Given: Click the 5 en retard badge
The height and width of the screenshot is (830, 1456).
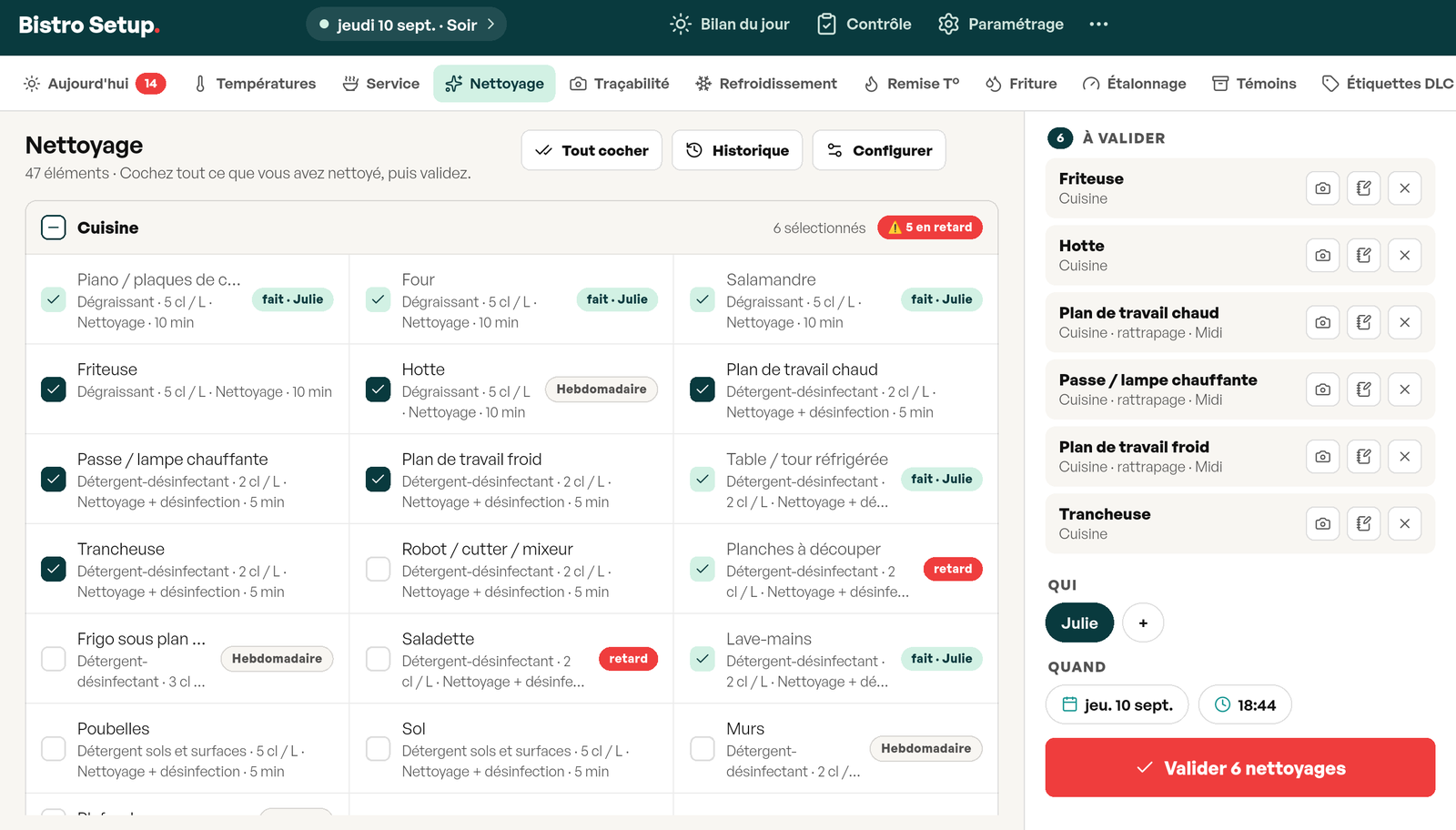Looking at the screenshot, I should (930, 228).
